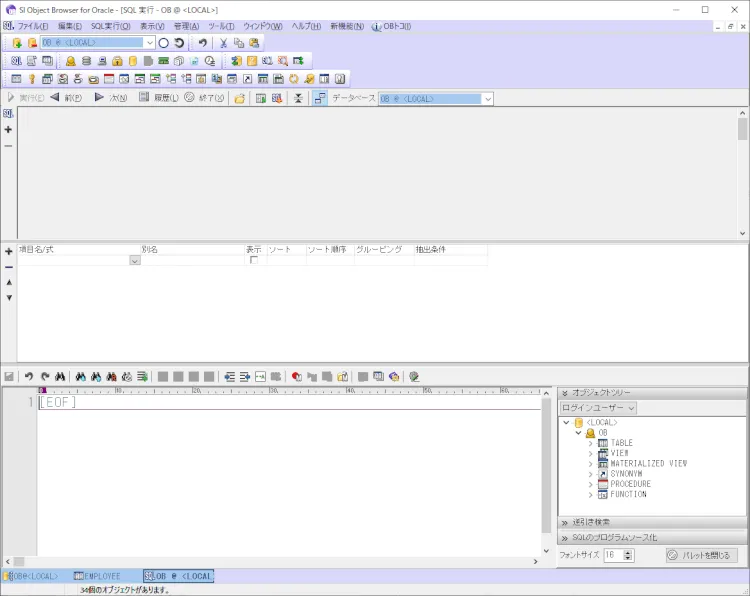The width and height of the screenshot is (750, 596).
Task: Open the ファイル(F) menu
Action: [x=33, y=26]
